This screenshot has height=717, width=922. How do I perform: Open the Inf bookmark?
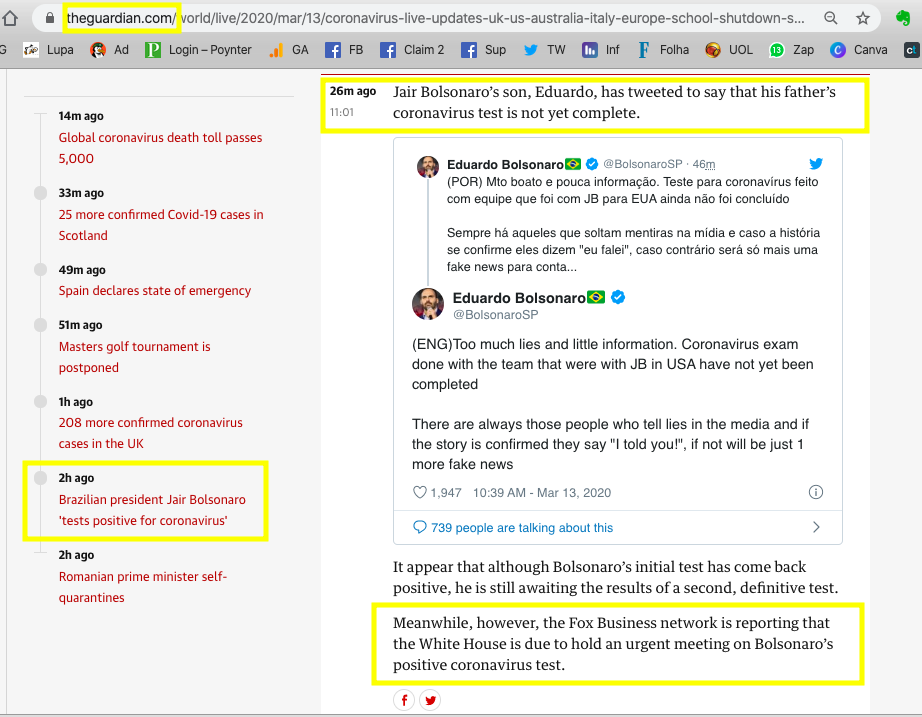[601, 50]
